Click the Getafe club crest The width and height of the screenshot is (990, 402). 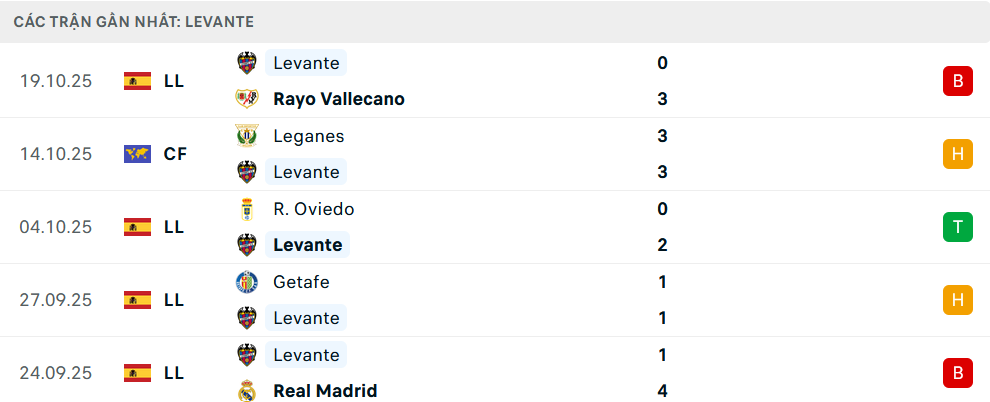(246, 282)
